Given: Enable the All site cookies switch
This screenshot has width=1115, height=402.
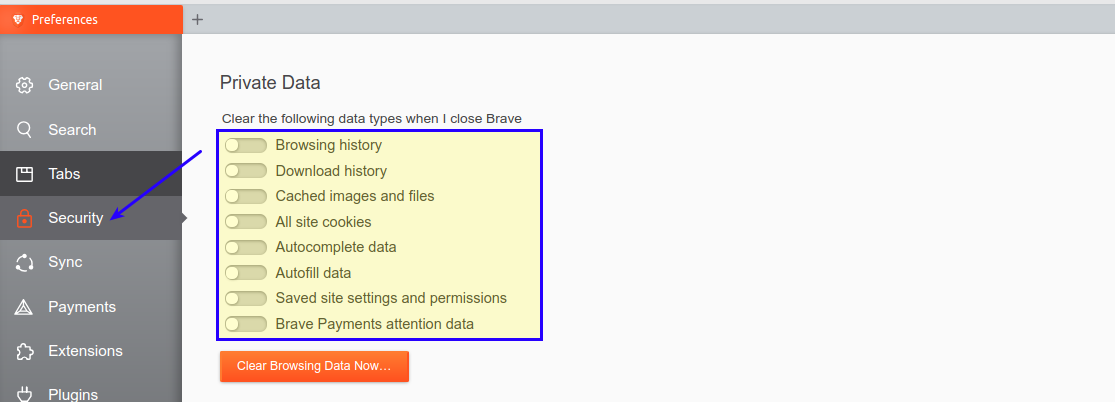Looking at the screenshot, I should click(245, 222).
